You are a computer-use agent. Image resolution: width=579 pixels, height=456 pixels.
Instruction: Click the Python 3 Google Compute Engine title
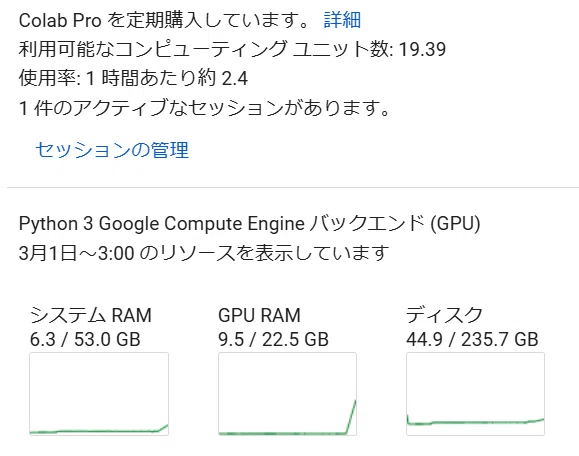(250, 224)
